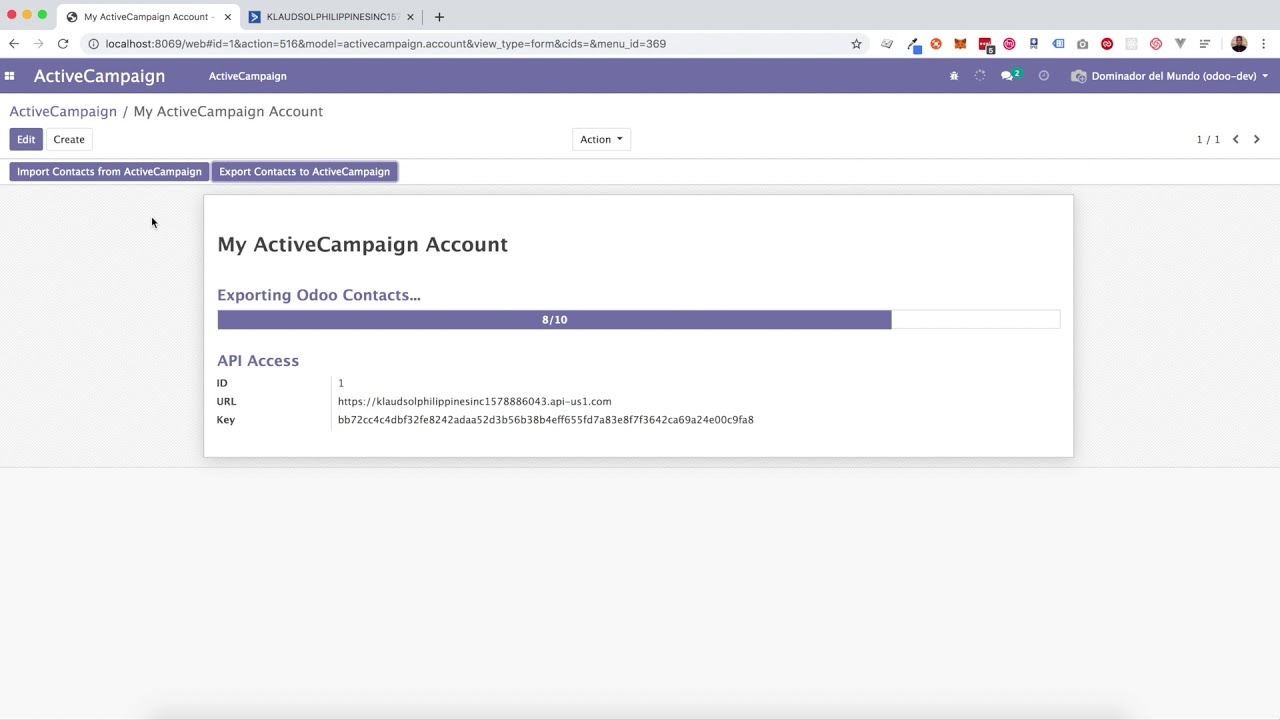The height and width of the screenshot is (720, 1280).
Task: View site information icon in address bar
Action: pyautogui.click(x=93, y=44)
